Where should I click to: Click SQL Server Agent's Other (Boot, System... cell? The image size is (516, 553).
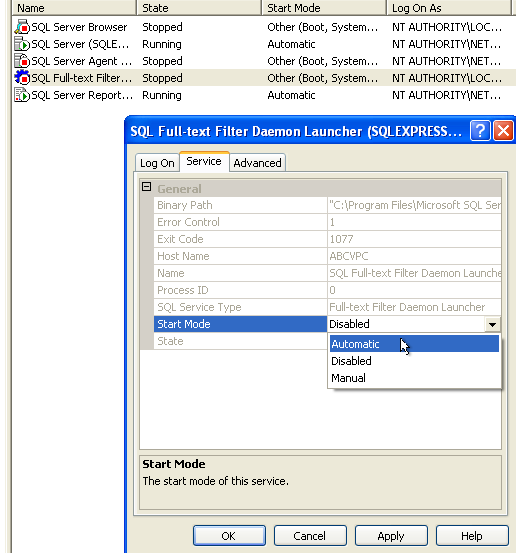click(x=322, y=61)
